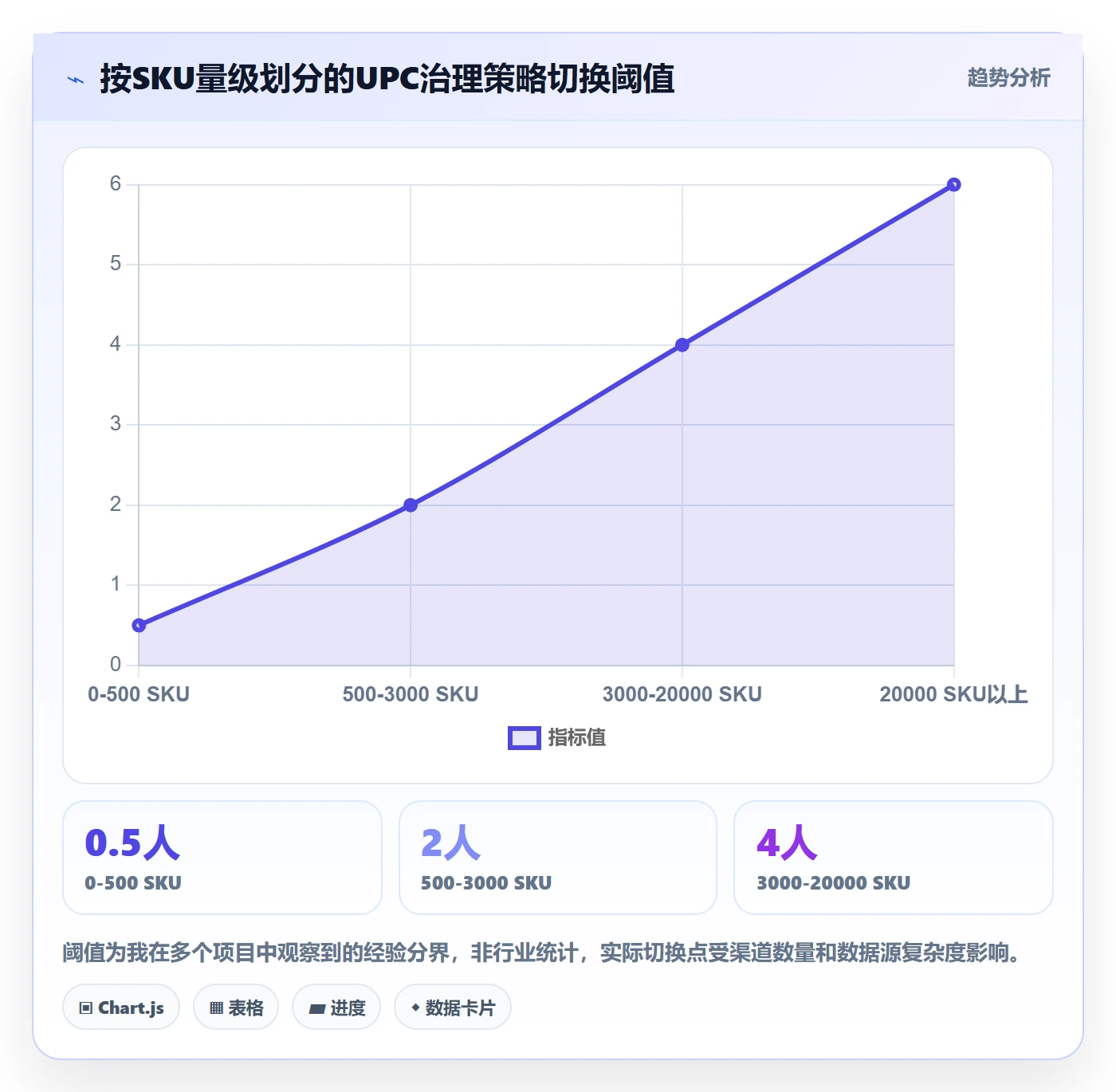Click the 3000-20000 SKU data point
The image size is (1116, 1092).
tap(682, 345)
